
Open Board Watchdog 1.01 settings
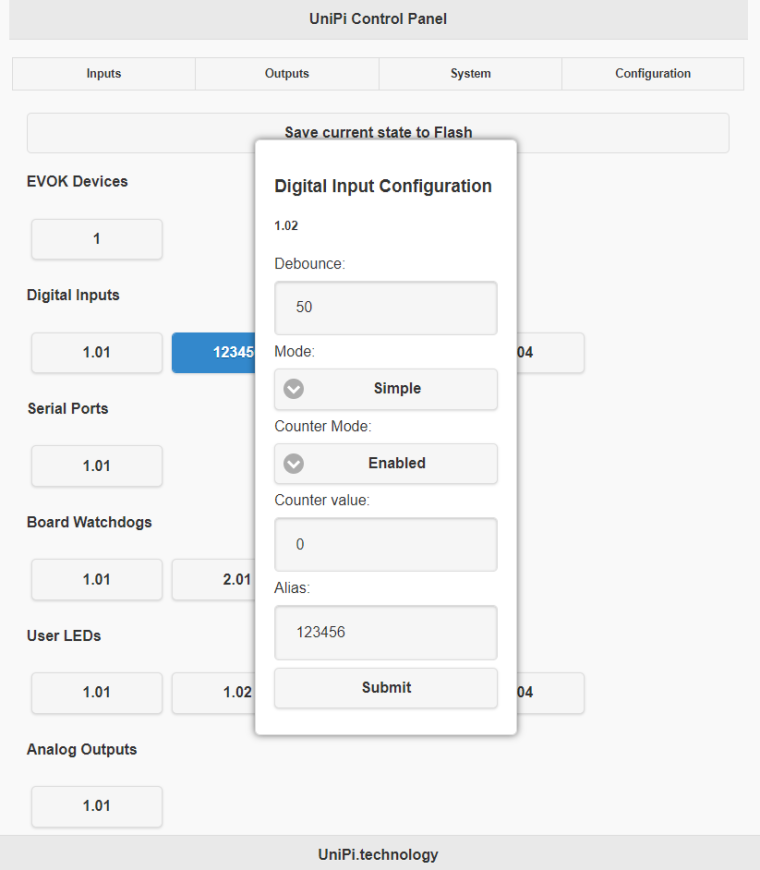(97, 580)
